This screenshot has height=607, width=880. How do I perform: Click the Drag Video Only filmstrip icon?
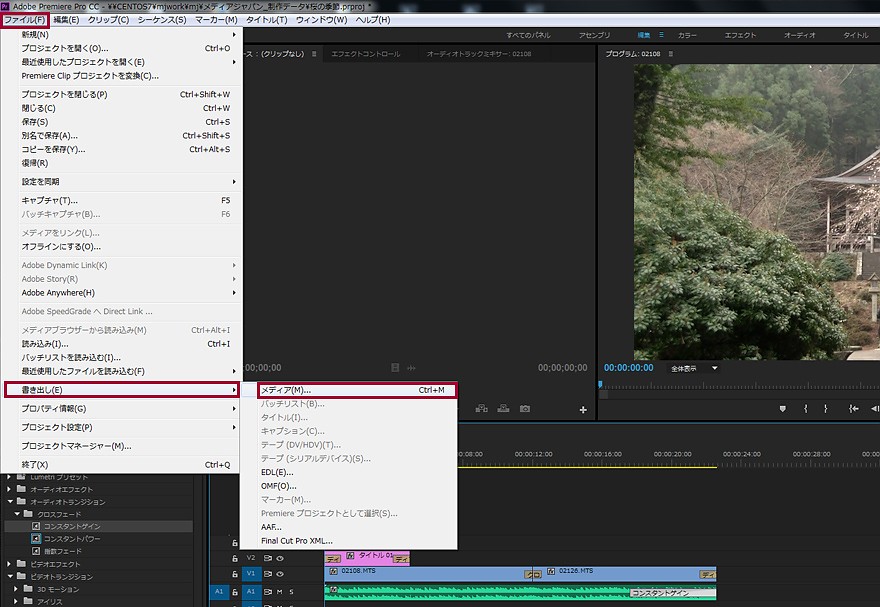[x=395, y=367]
